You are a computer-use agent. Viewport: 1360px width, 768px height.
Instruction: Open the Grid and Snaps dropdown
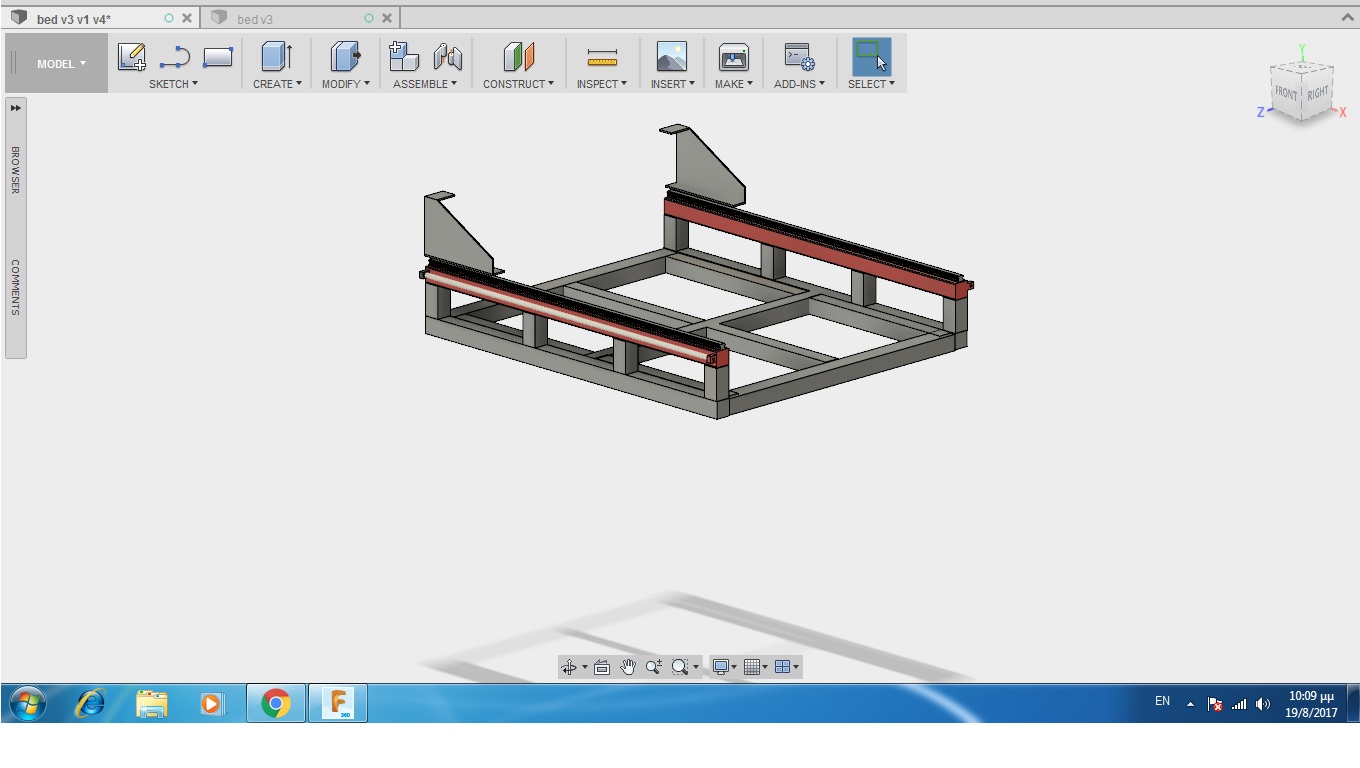click(756, 667)
